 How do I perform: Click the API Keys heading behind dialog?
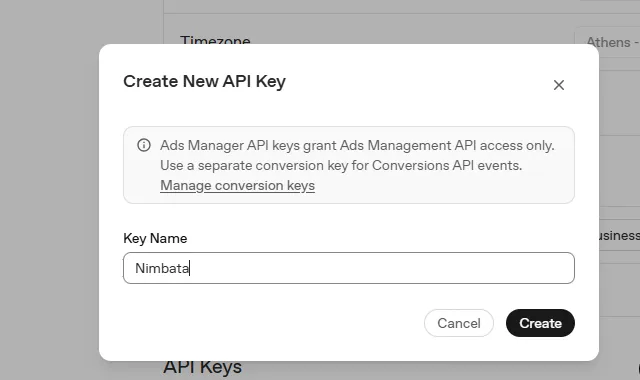202,367
